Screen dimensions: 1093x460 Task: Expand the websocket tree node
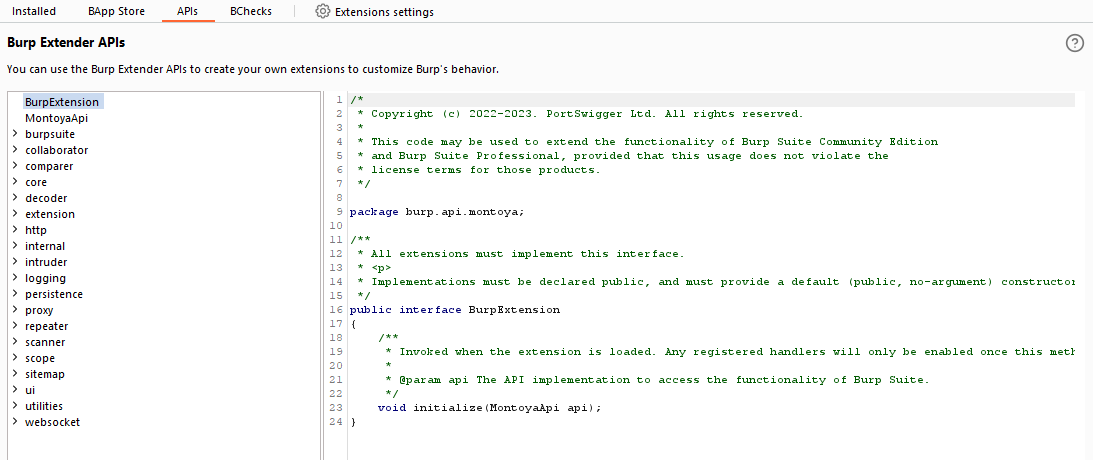(x=15, y=422)
